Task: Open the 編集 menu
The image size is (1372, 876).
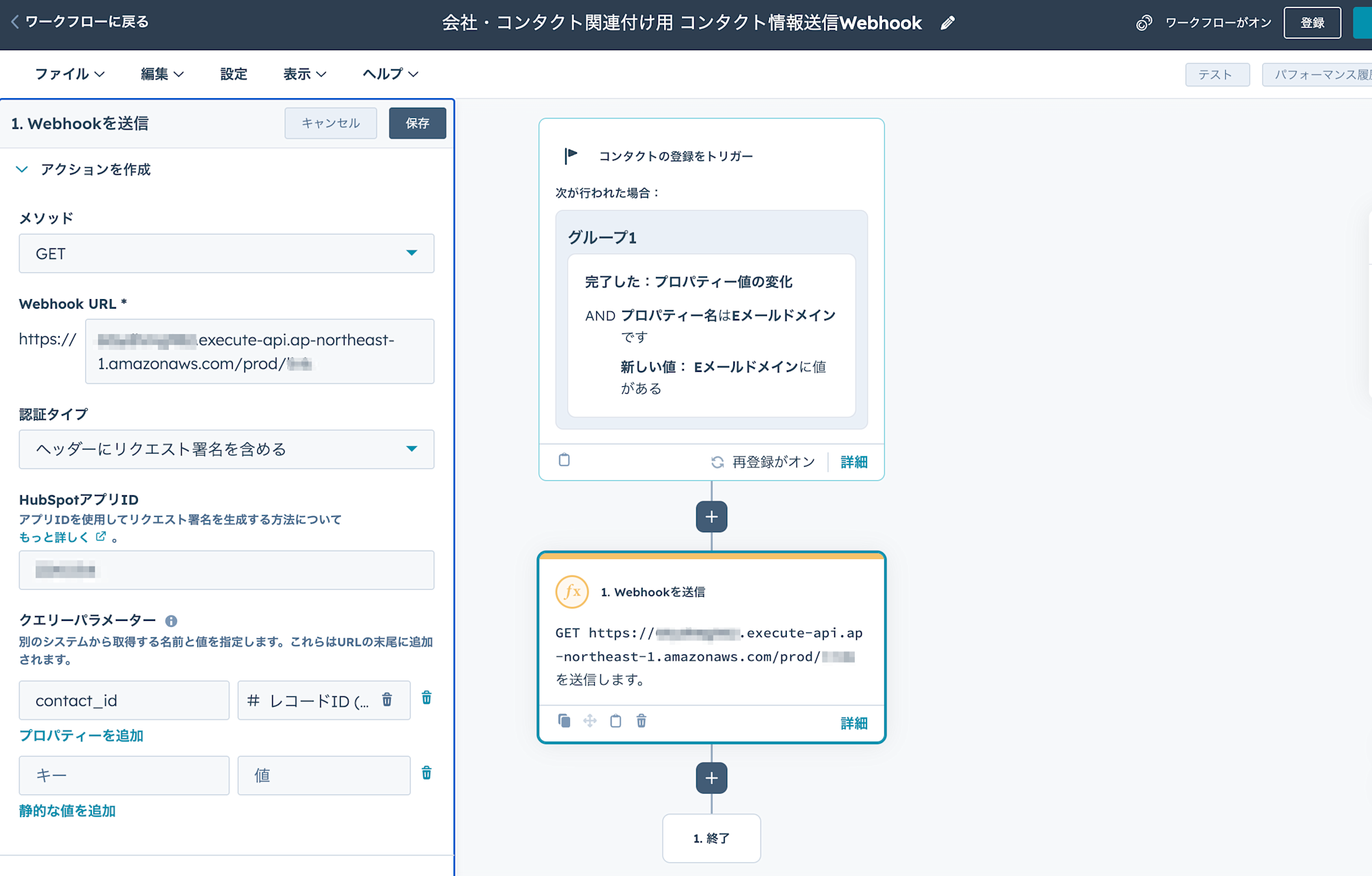Action: (162, 74)
